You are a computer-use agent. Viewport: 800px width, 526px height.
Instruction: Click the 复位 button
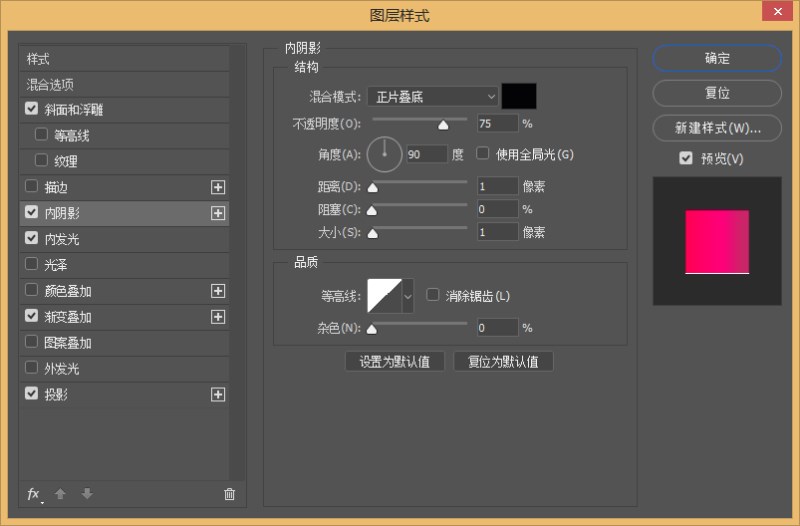pyautogui.click(x=717, y=93)
